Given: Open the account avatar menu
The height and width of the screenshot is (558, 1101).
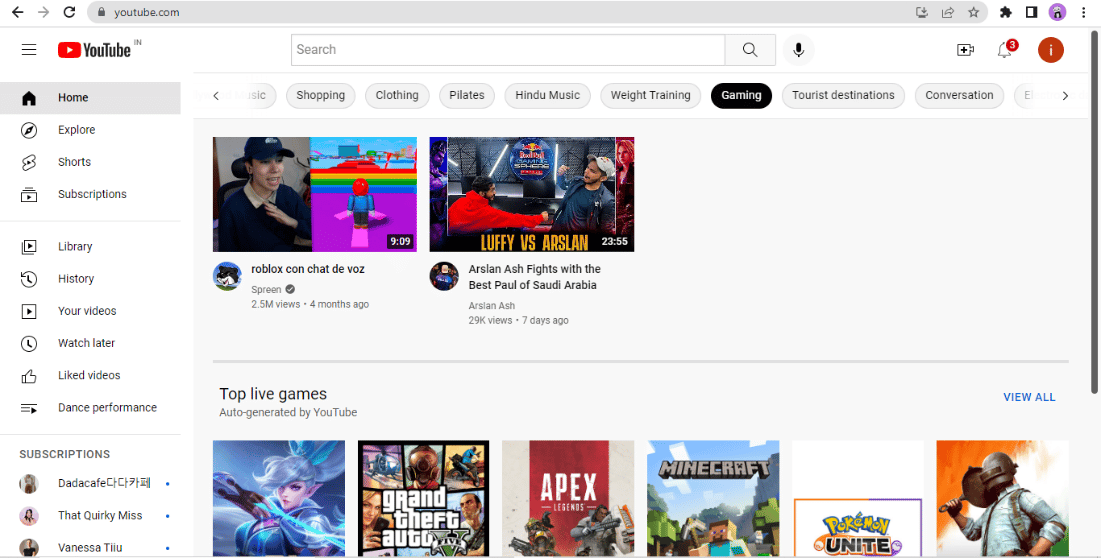Looking at the screenshot, I should coord(1050,50).
